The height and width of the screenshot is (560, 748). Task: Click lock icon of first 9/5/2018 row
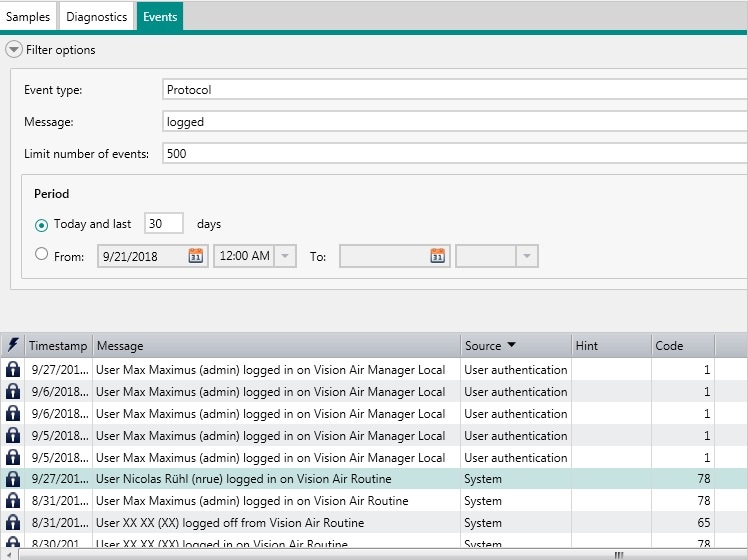pos(13,435)
